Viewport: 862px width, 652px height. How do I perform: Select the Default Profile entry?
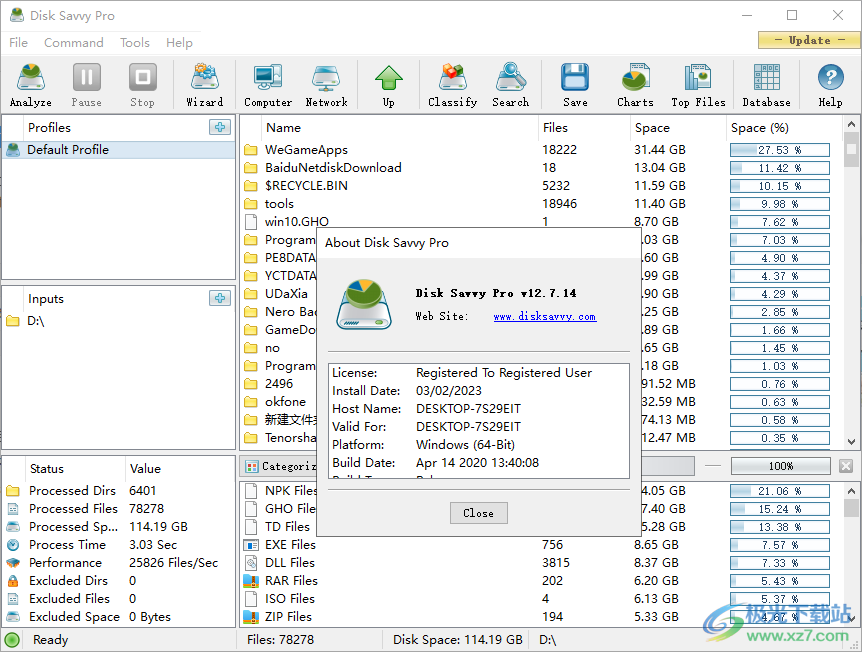point(119,150)
